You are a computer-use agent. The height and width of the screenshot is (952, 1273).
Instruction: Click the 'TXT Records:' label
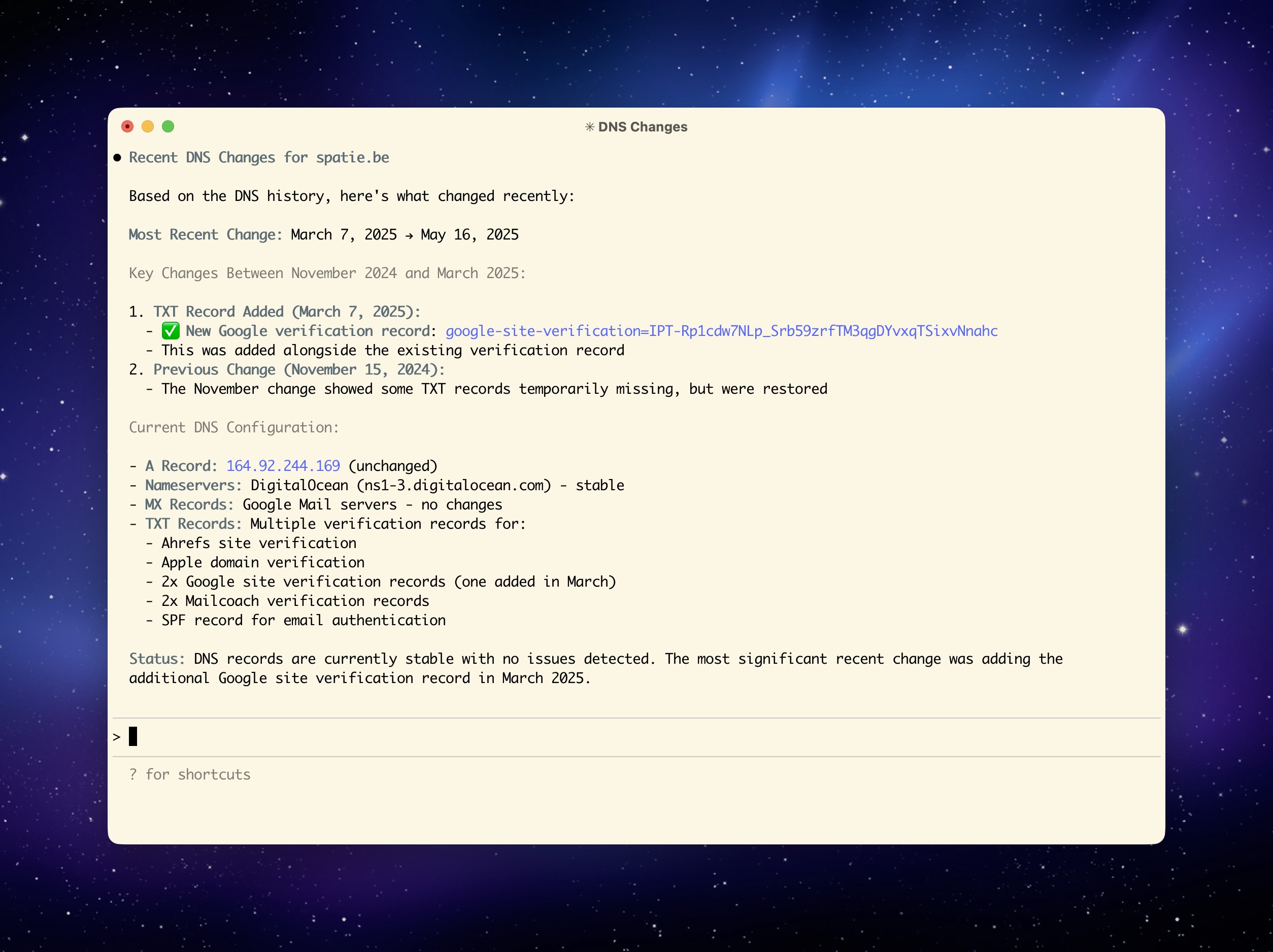coord(193,524)
